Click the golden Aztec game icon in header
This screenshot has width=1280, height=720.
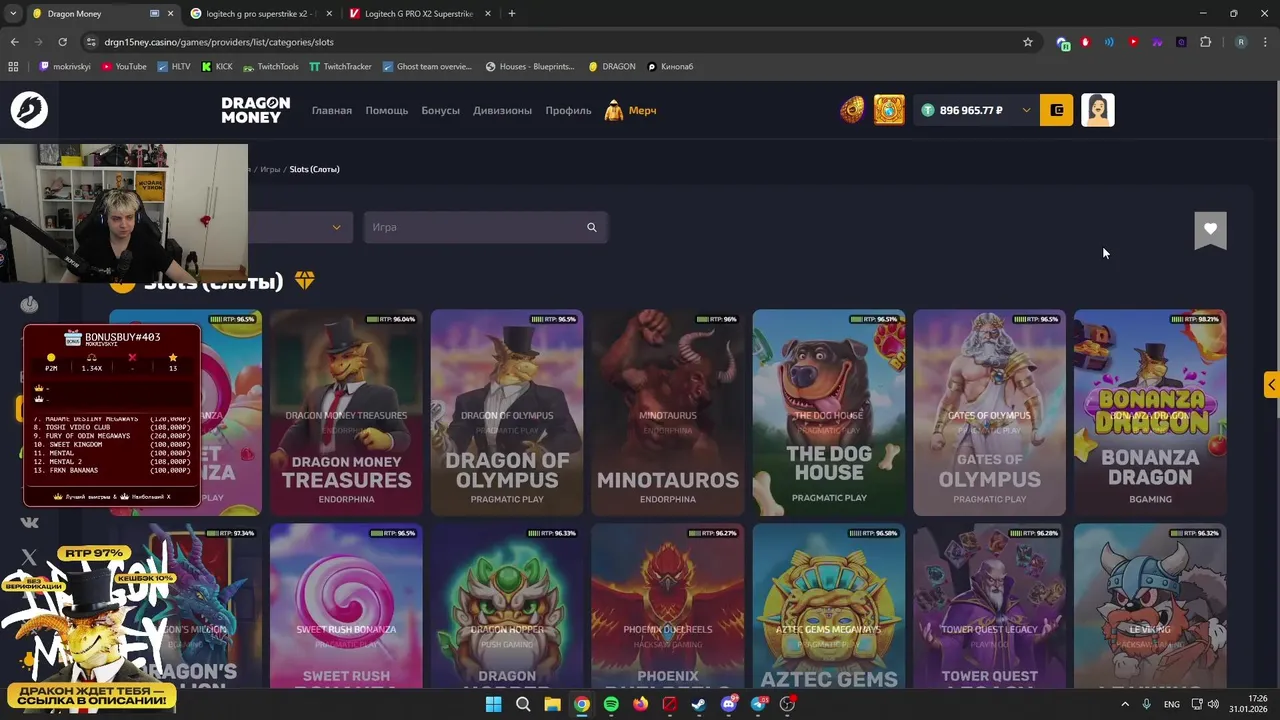coord(889,110)
